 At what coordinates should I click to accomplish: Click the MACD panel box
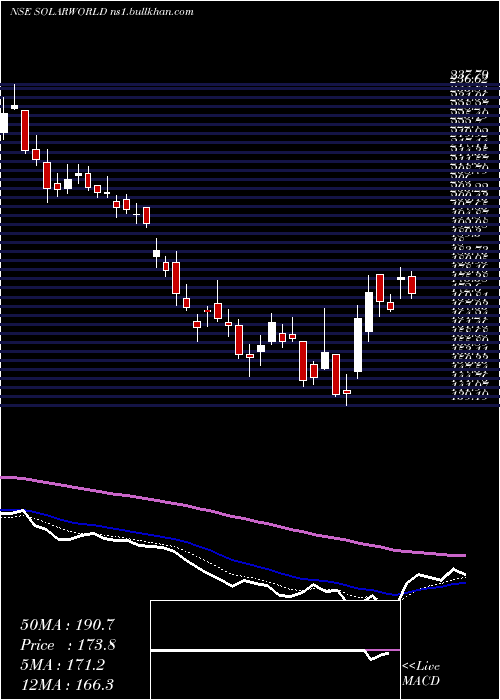[275, 650]
